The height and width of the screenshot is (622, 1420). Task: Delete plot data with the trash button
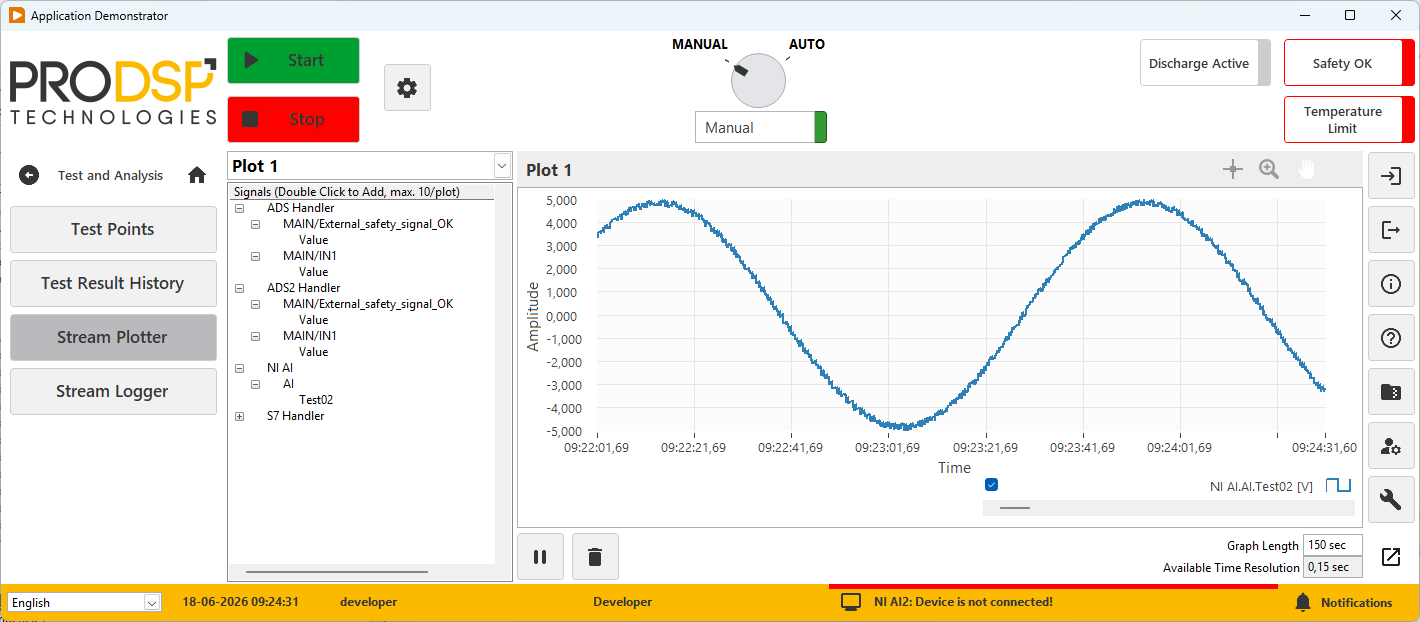tap(595, 557)
